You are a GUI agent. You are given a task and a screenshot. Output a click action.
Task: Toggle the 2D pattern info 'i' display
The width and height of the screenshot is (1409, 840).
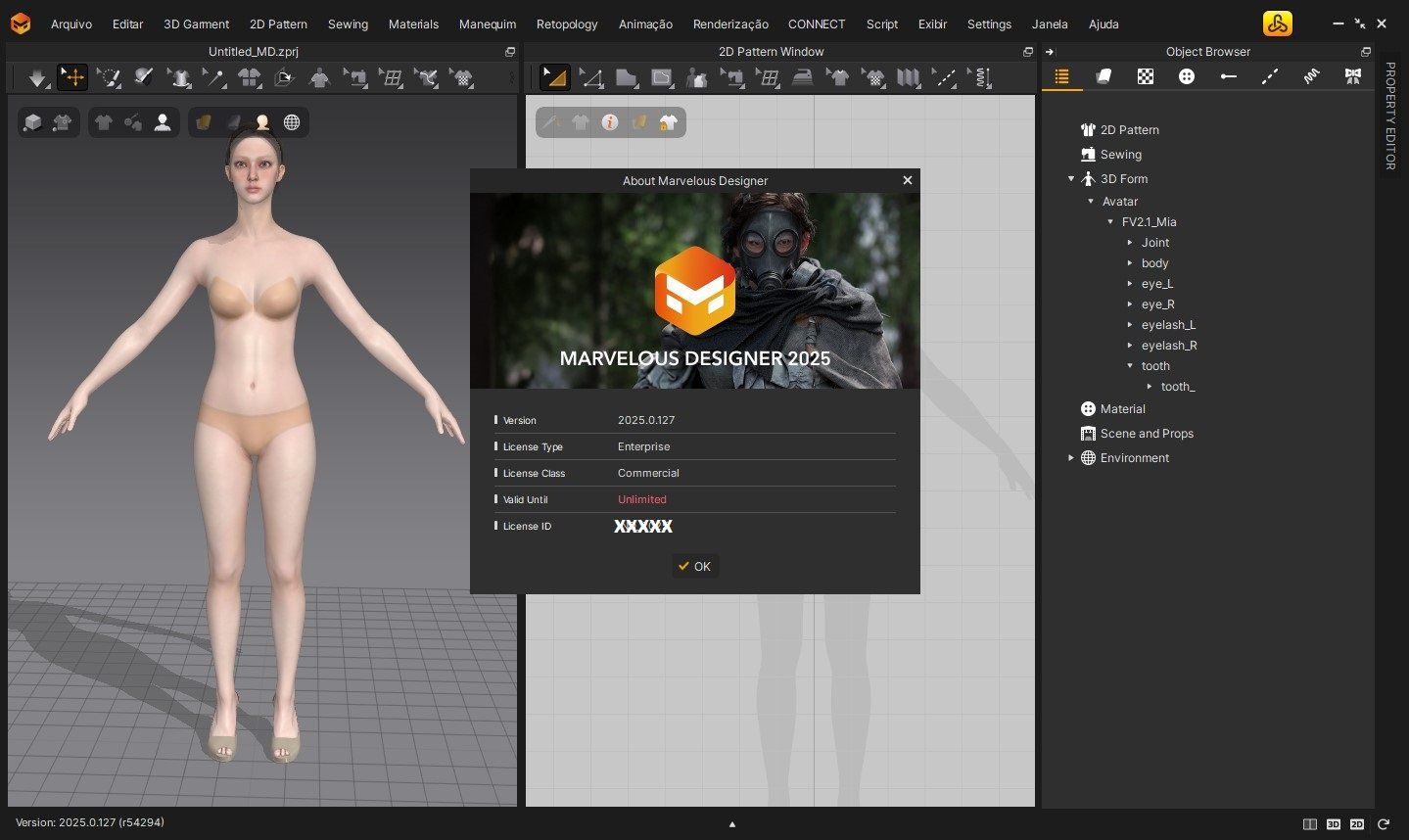coord(610,122)
